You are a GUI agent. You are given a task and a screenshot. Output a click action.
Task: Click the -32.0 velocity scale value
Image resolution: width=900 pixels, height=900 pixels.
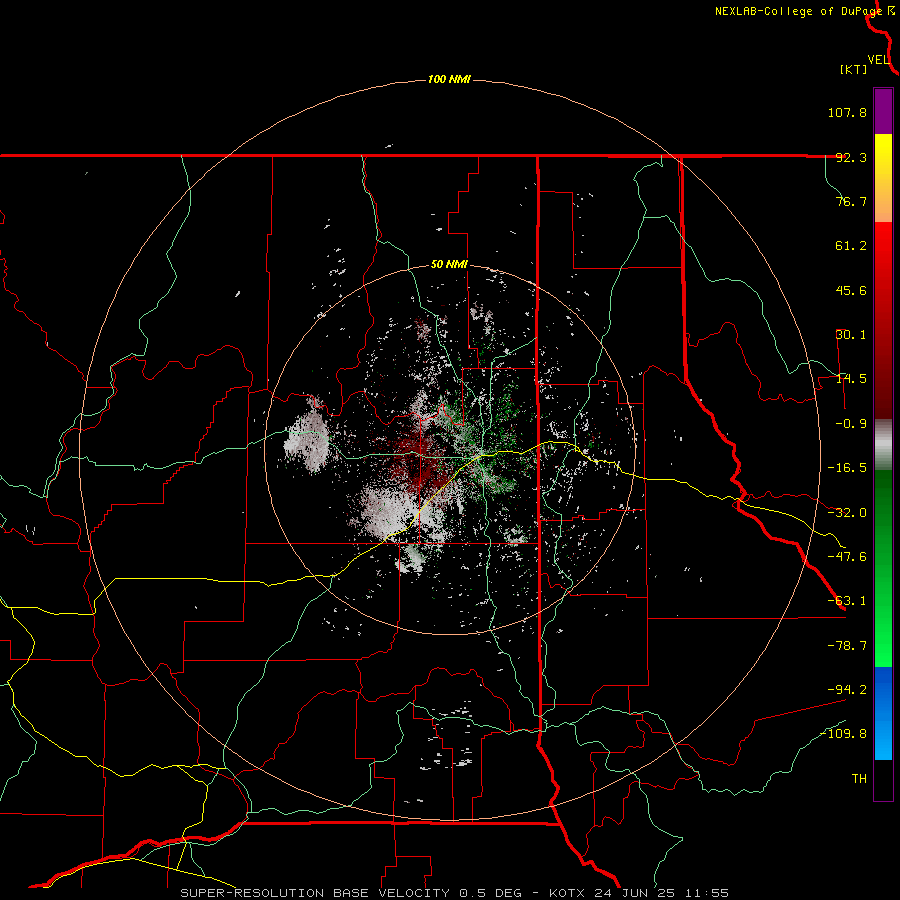click(x=847, y=513)
